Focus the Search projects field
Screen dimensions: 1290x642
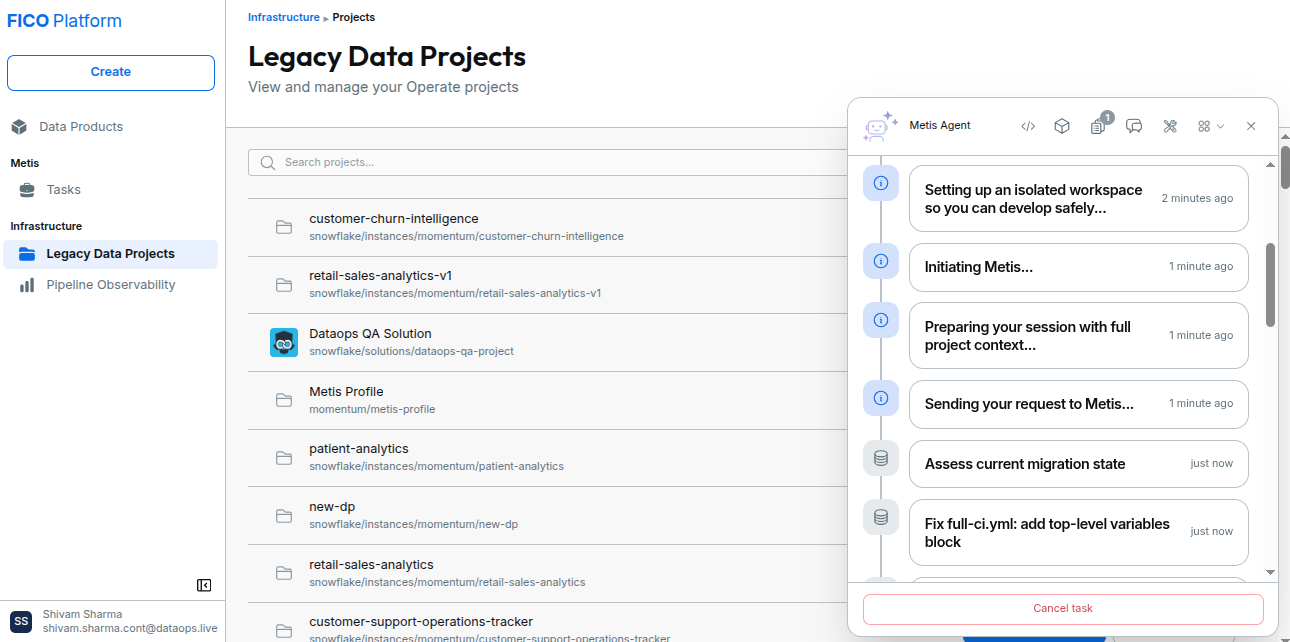pos(548,162)
